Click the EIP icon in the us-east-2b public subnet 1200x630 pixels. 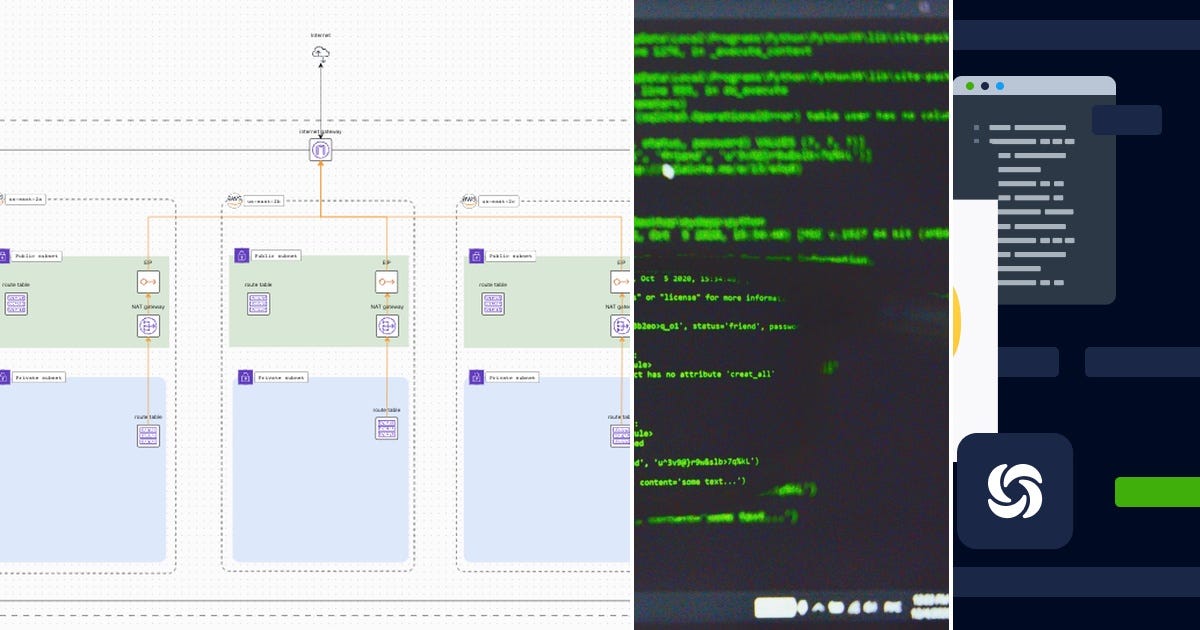[x=386, y=281]
